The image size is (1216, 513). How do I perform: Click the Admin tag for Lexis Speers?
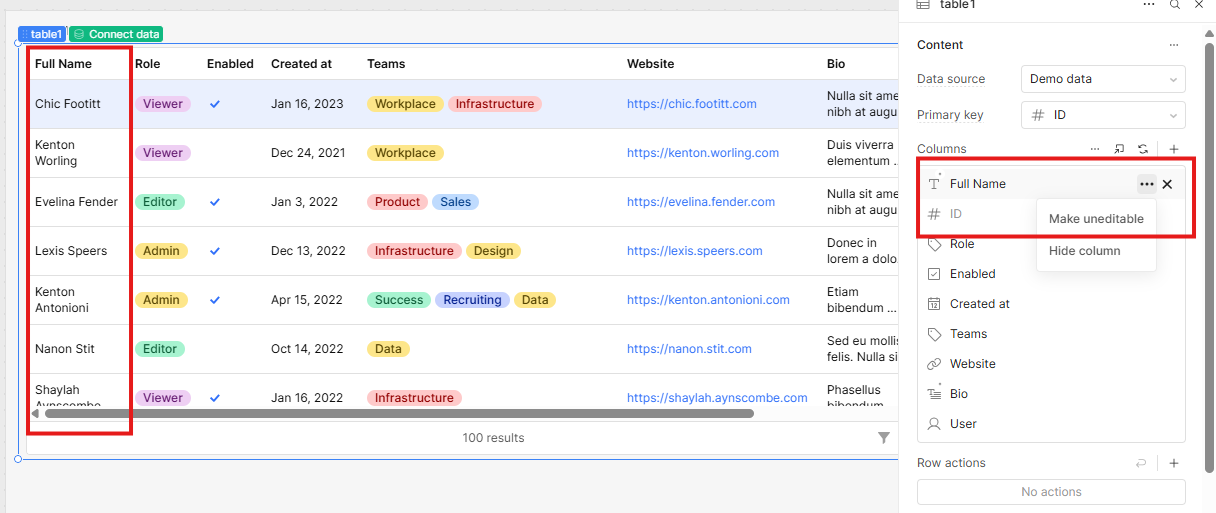tap(161, 251)
